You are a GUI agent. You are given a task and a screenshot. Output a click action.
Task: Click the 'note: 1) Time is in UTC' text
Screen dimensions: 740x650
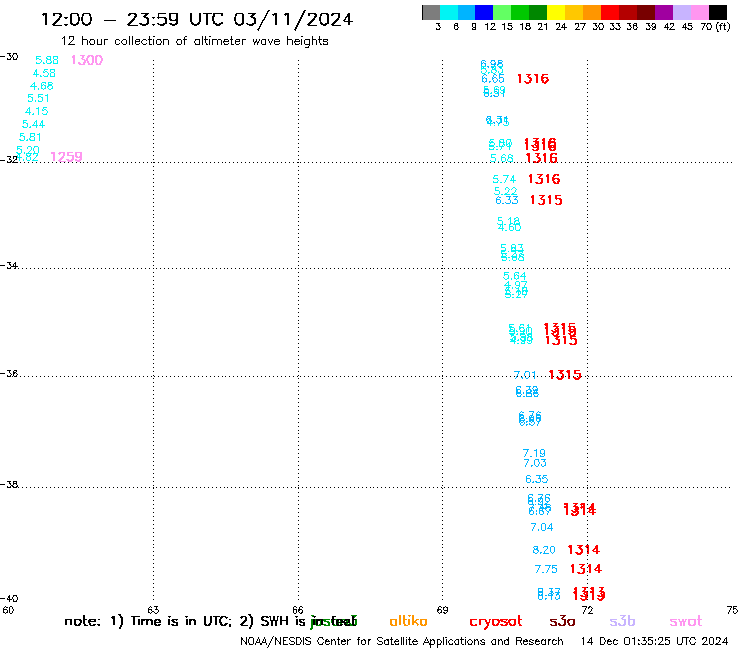click(x=148, y=621)
